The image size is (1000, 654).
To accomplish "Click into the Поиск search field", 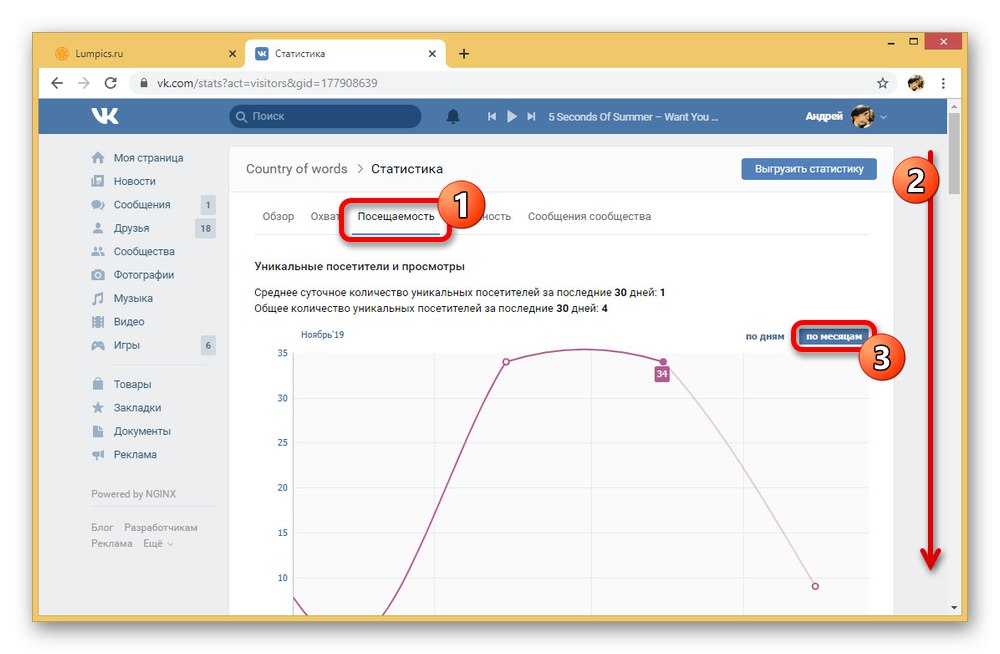I will [x=325, y=116].
